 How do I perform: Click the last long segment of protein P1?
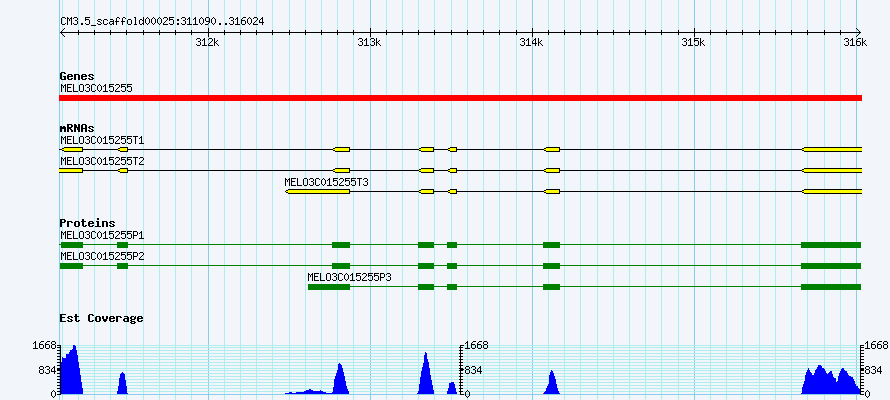(x=831, y=245)
